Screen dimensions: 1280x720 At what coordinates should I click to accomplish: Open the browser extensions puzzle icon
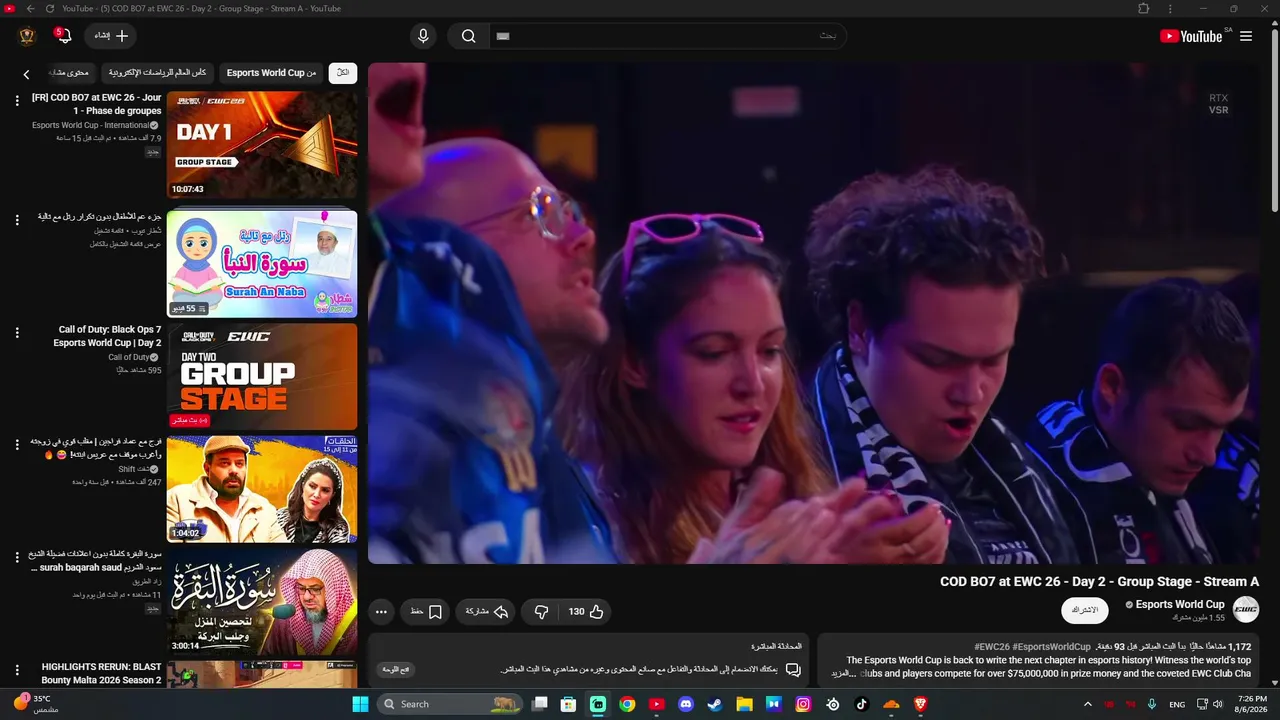[x=1144, y=9]
